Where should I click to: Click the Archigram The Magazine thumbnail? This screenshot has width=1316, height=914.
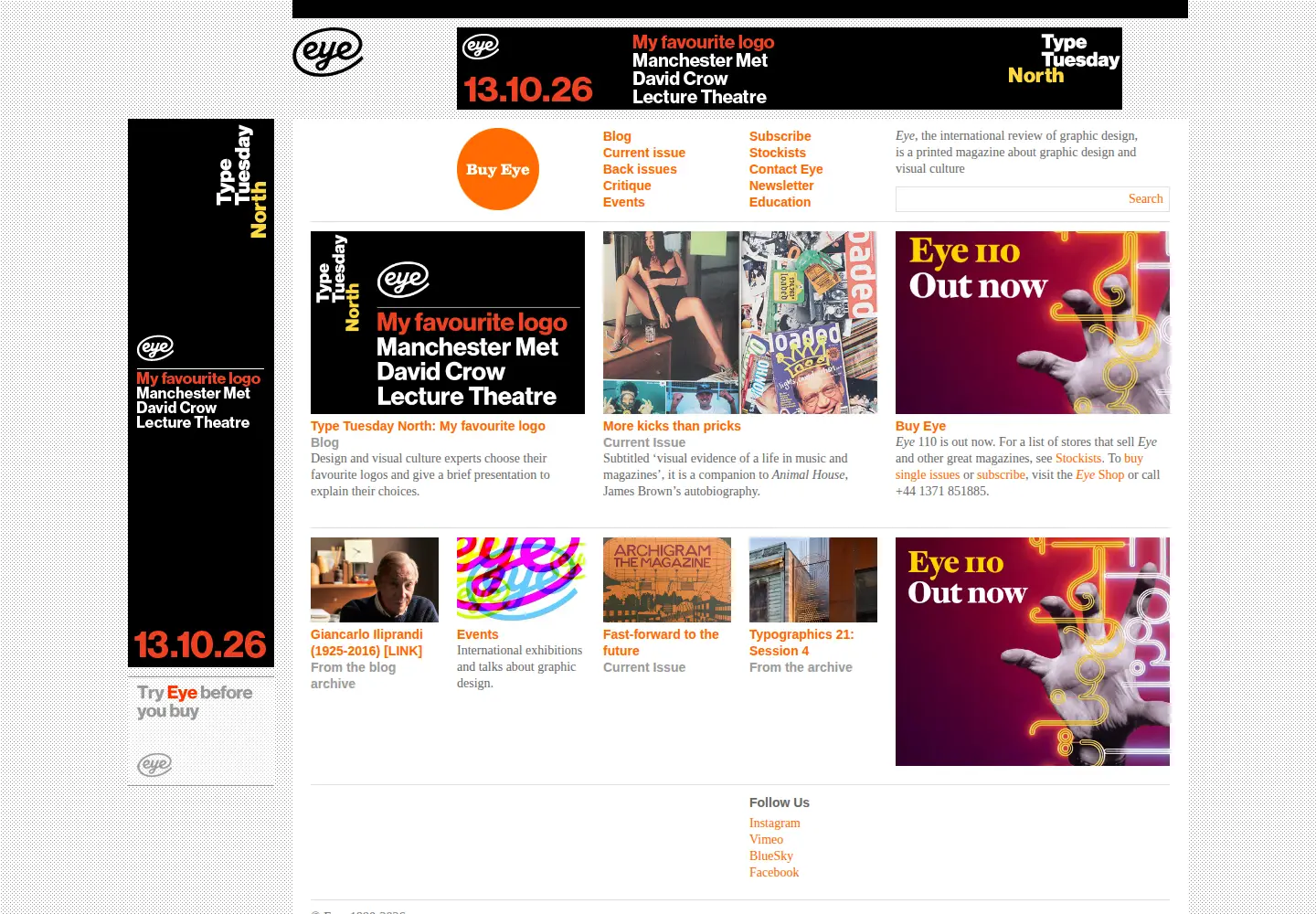tap(667, 579)
